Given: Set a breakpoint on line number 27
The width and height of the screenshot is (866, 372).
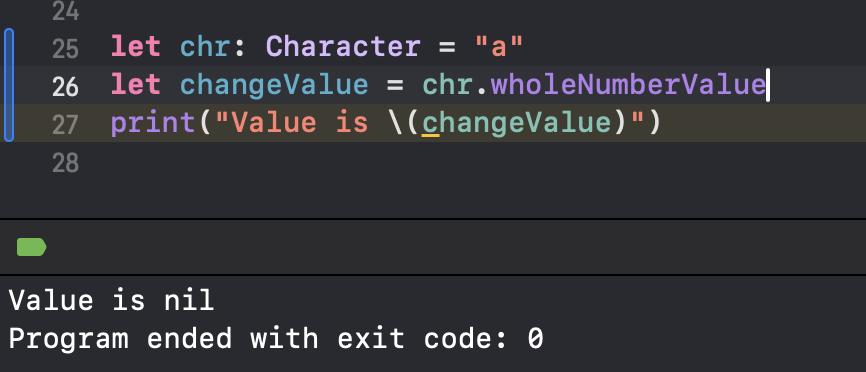Looking at the screenshot, I should 65,124.
